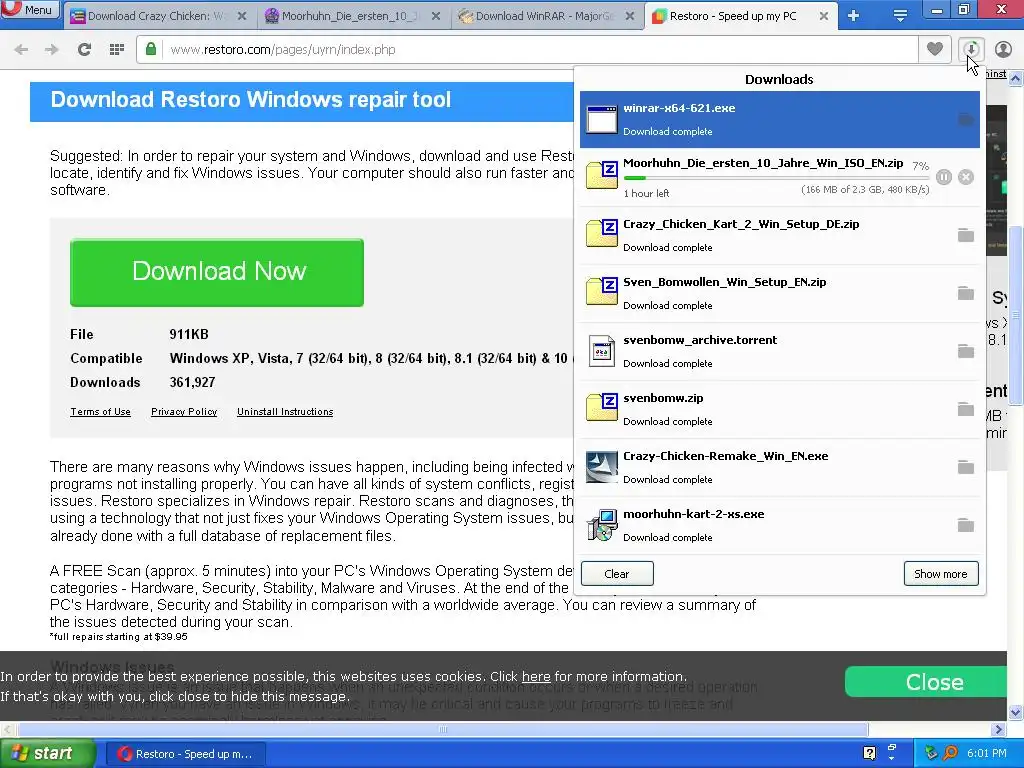Open the Terms of Use link
The width and height of the screenshot is (1024, 768).
point(101,412)
